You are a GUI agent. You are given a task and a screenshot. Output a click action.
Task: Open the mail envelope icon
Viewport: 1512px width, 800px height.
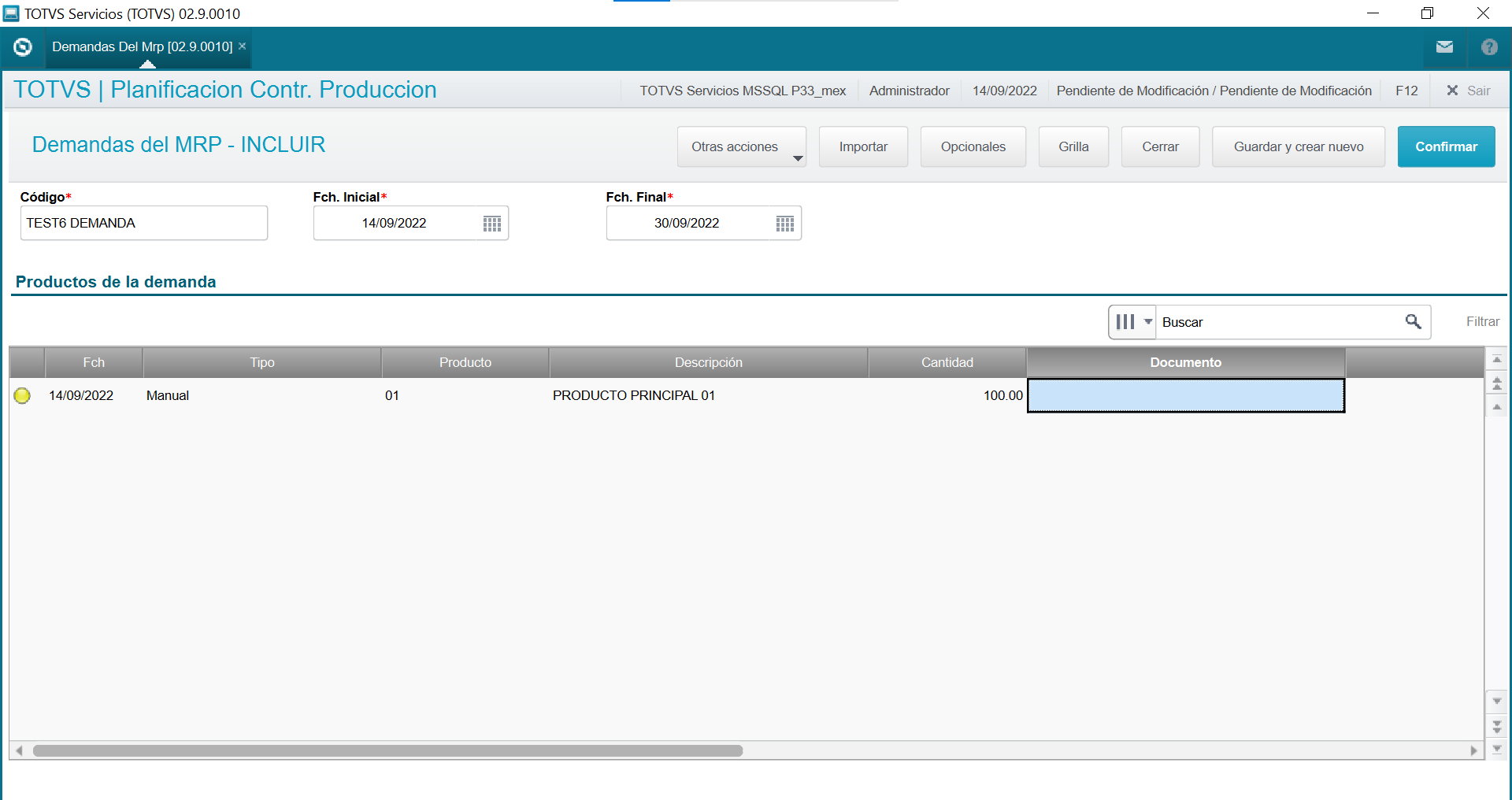[x=1444, y=47]
